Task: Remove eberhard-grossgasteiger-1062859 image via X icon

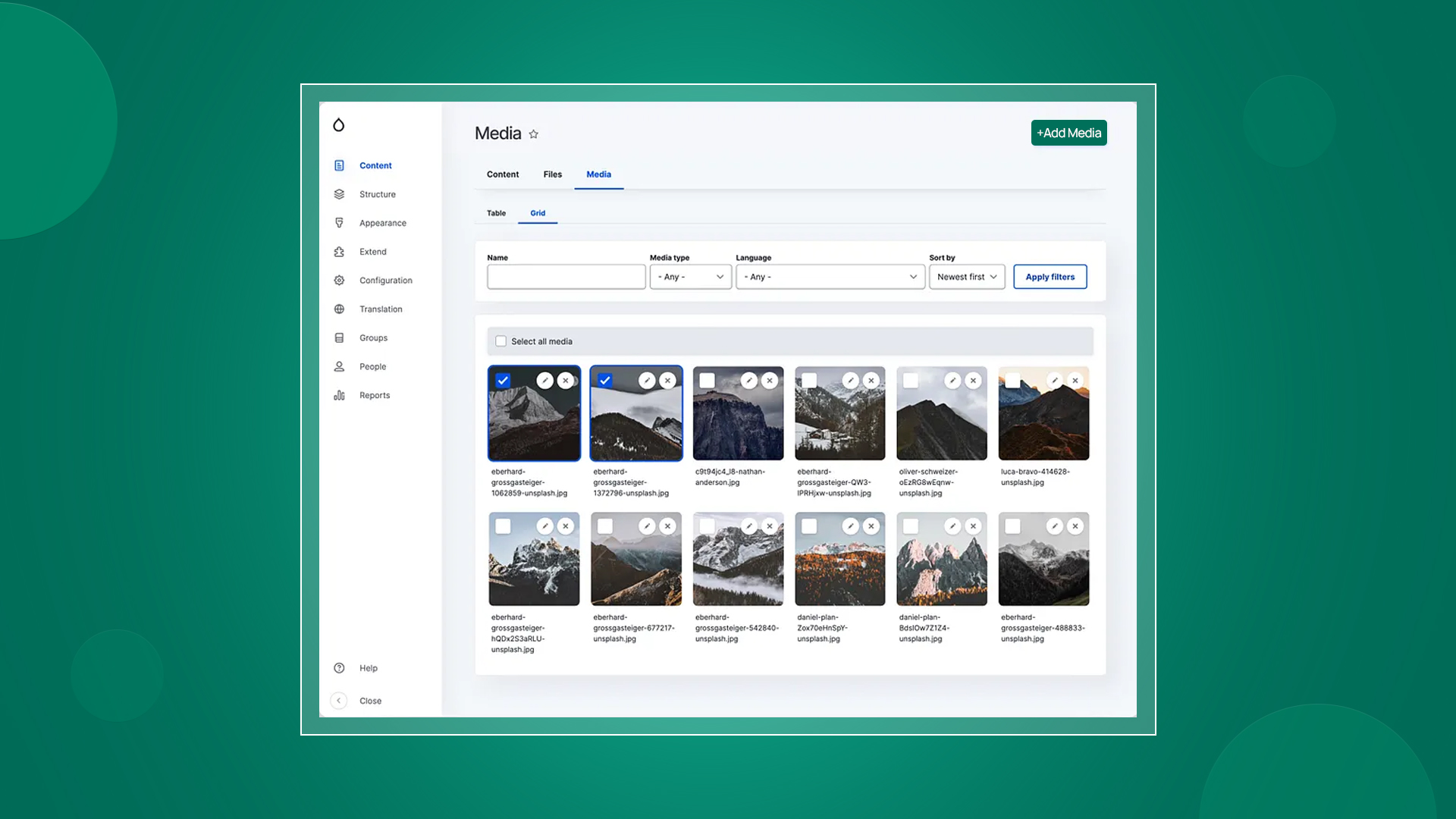Action: (566, 381)
